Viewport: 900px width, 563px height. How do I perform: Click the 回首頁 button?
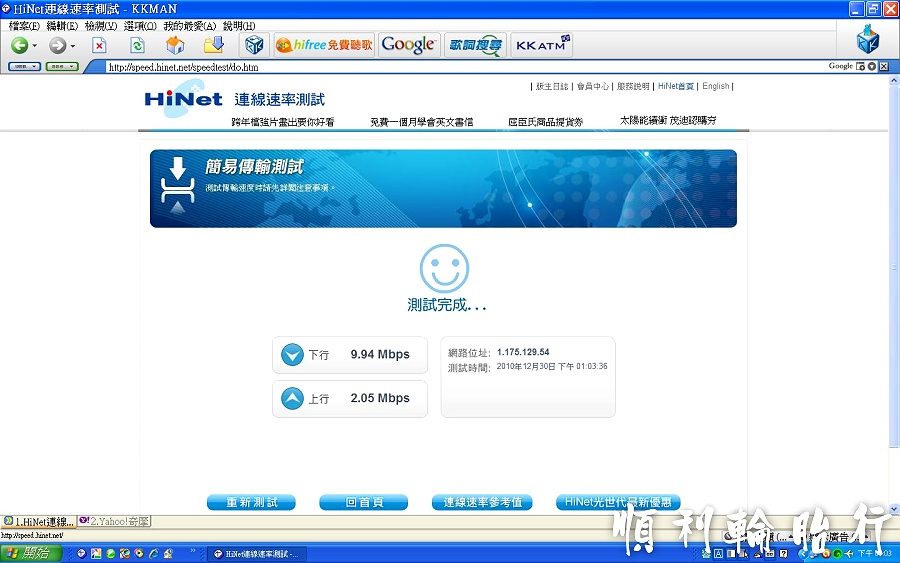click(x=364, y=502)
